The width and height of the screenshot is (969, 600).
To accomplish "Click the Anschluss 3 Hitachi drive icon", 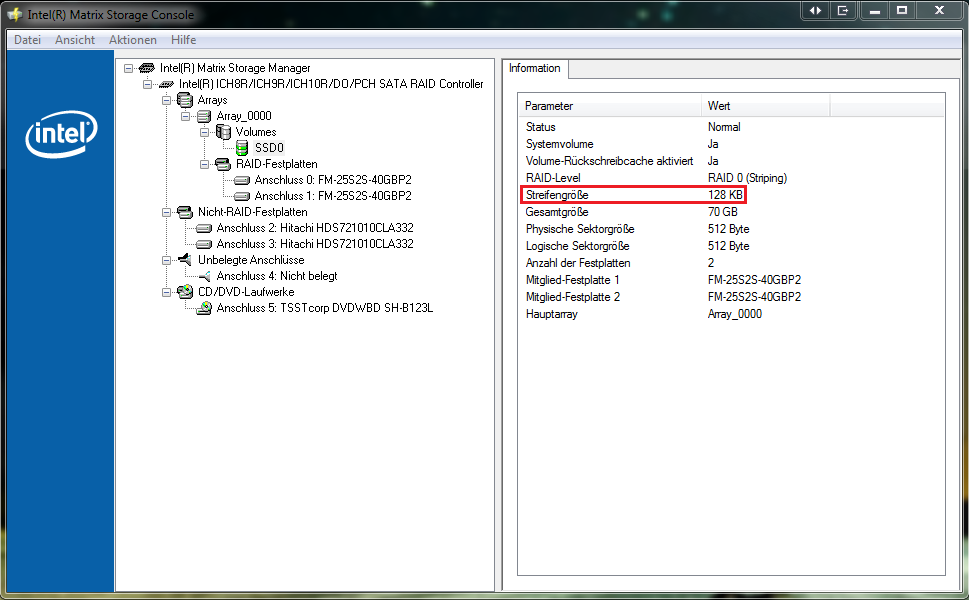I will [204, 245].
